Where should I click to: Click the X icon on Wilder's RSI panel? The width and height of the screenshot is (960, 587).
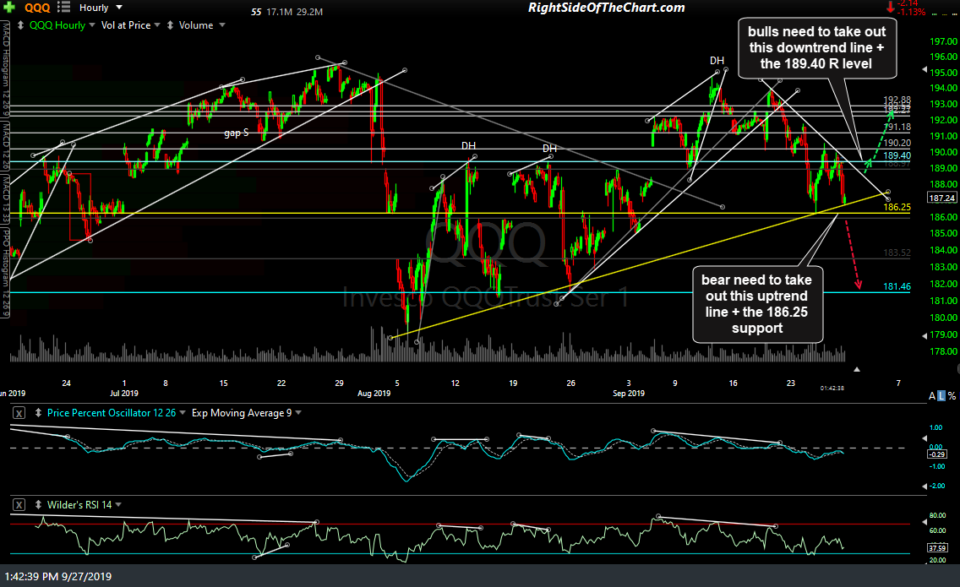click(19, 503)
